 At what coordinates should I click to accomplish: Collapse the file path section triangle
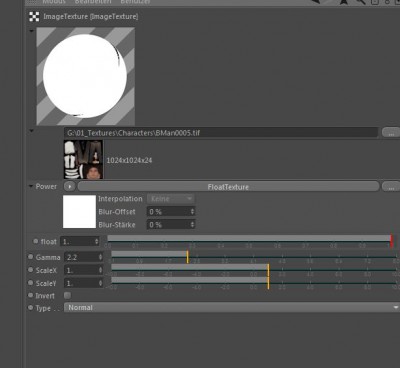coord(32,131)
